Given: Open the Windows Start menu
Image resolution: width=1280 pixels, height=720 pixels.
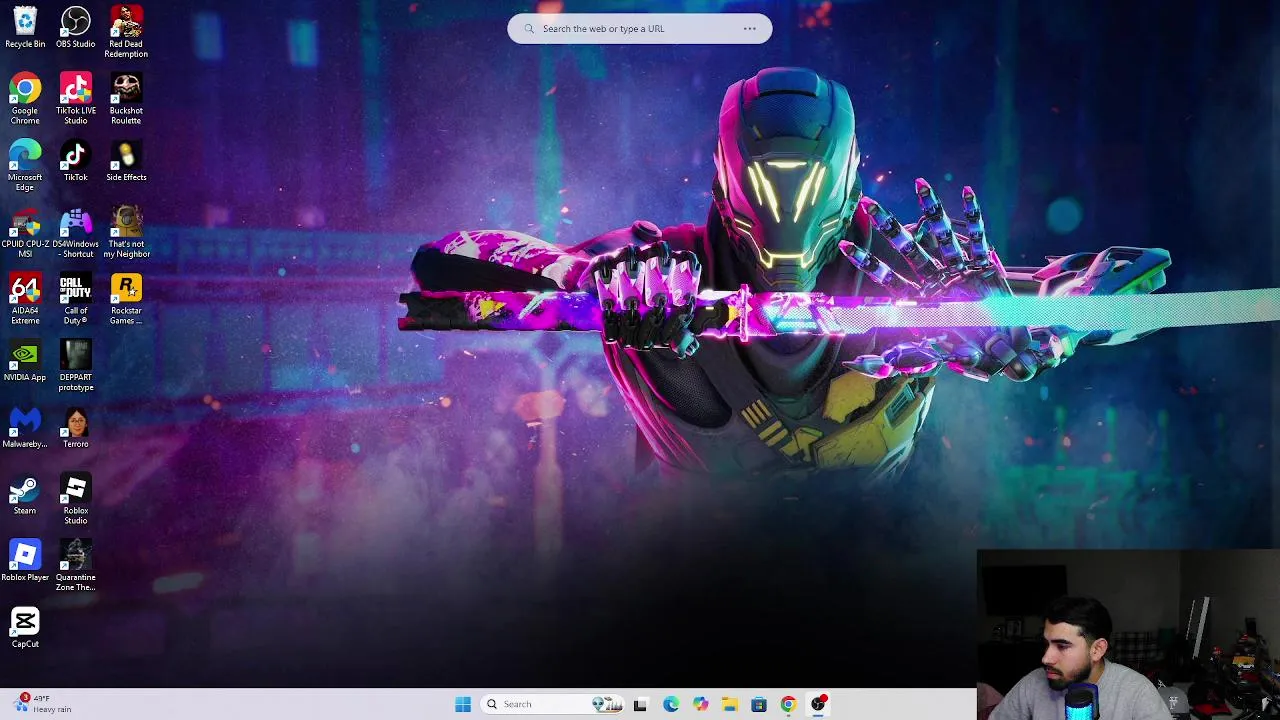Looking at the screenshot, I should (463, 704).
